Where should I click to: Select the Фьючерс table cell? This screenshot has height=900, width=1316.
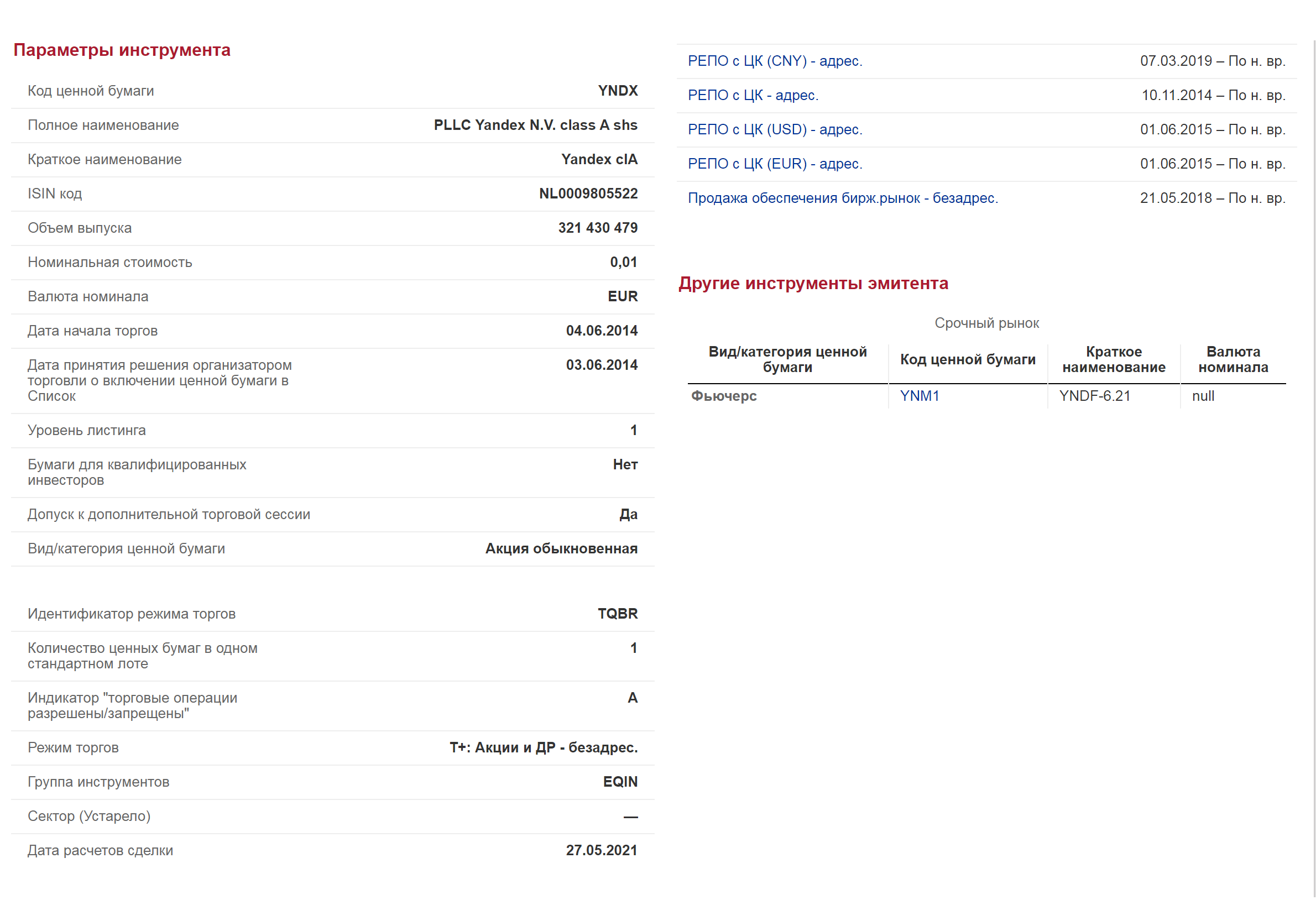(x=724, y=396)
